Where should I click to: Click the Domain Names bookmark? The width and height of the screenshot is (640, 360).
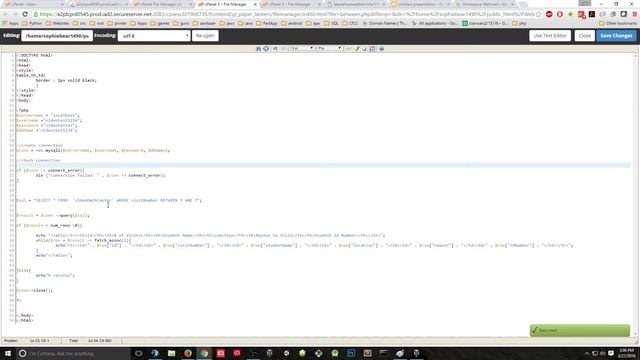click(385, 23)
